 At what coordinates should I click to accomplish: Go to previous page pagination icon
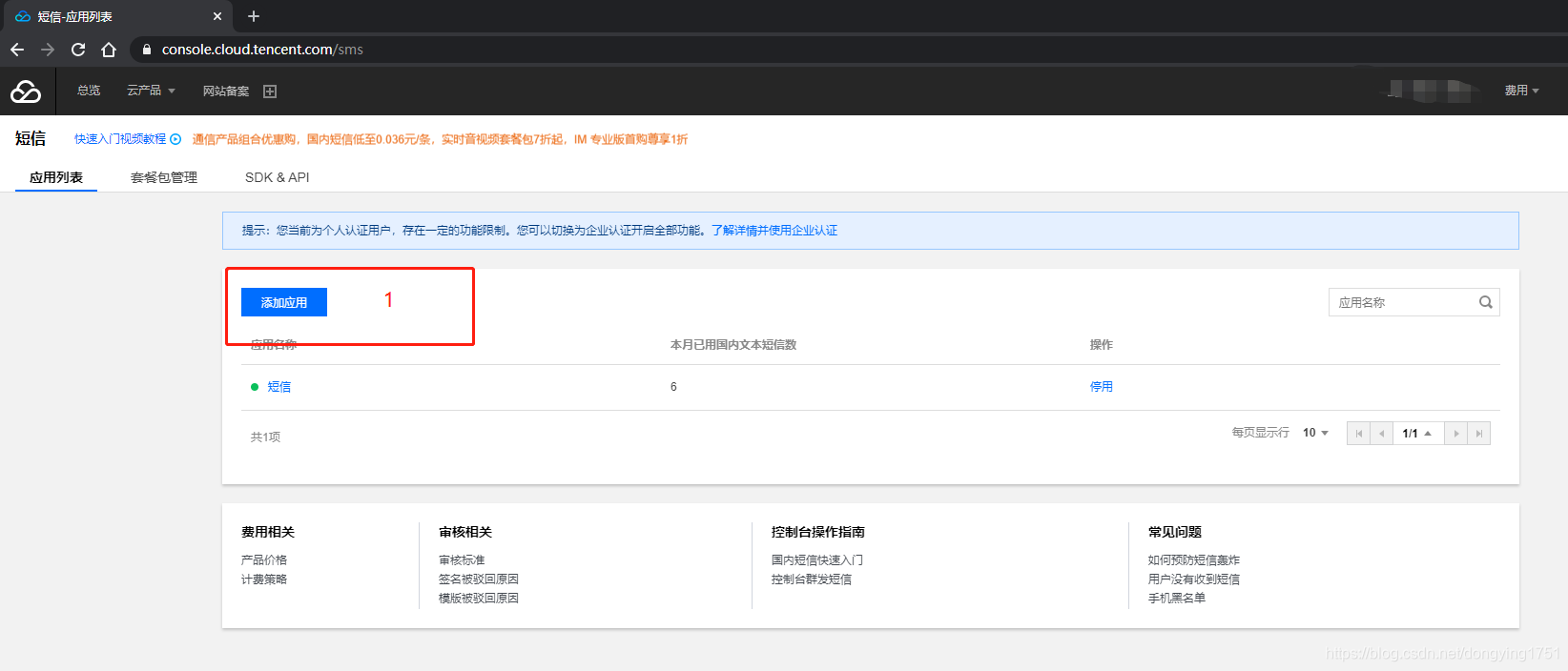pos(1382,434)
